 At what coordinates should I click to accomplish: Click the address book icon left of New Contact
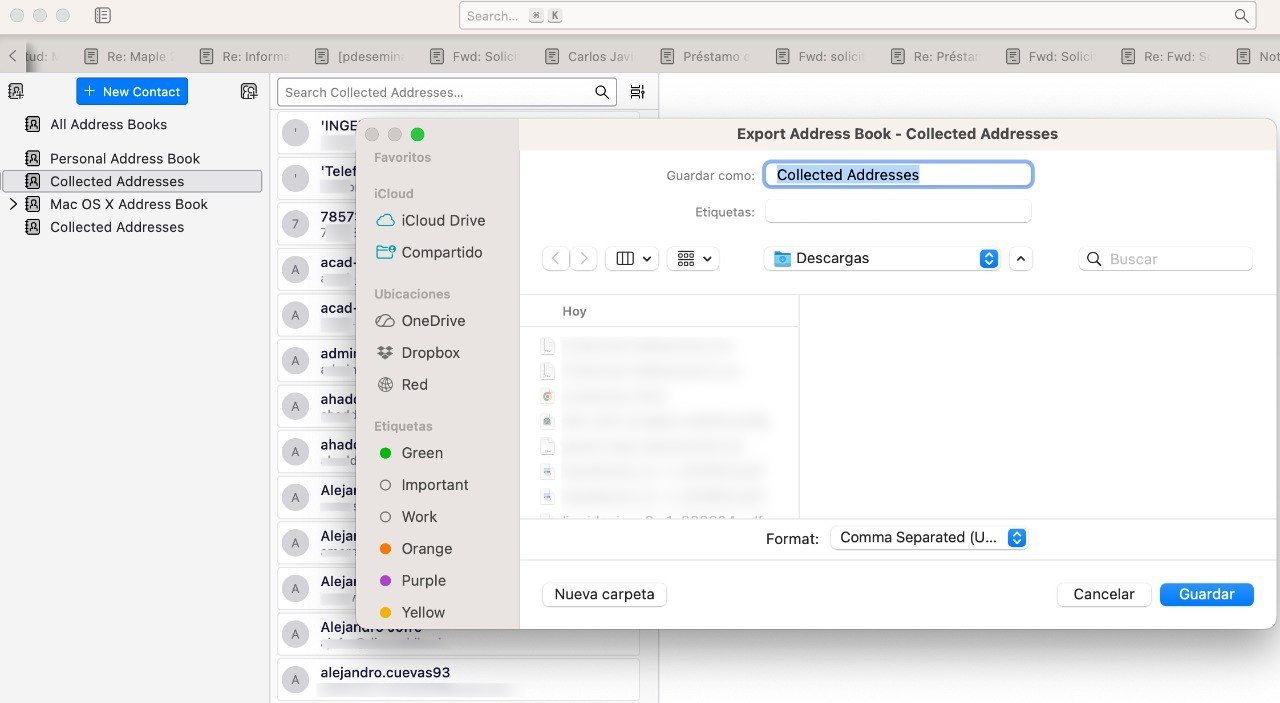click(15, 91)
